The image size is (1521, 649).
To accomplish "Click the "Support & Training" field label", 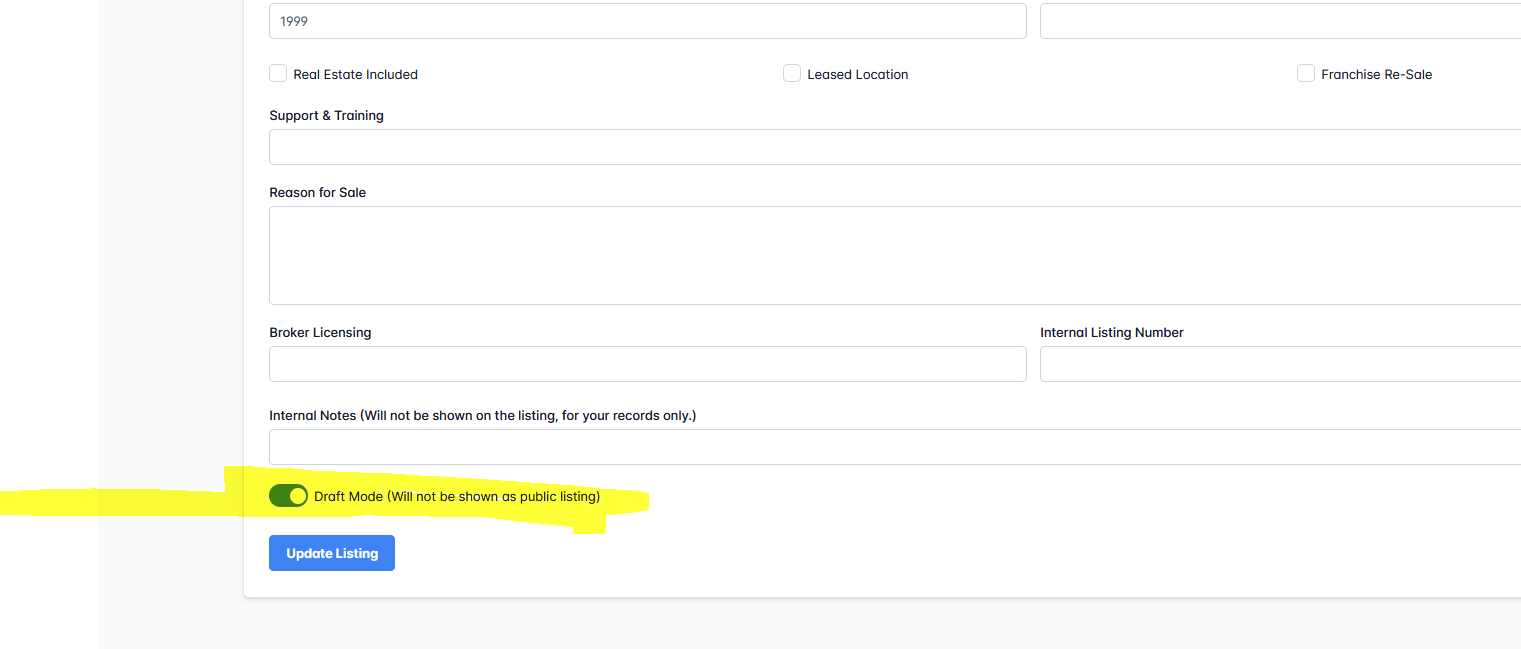I will (326, 115).
